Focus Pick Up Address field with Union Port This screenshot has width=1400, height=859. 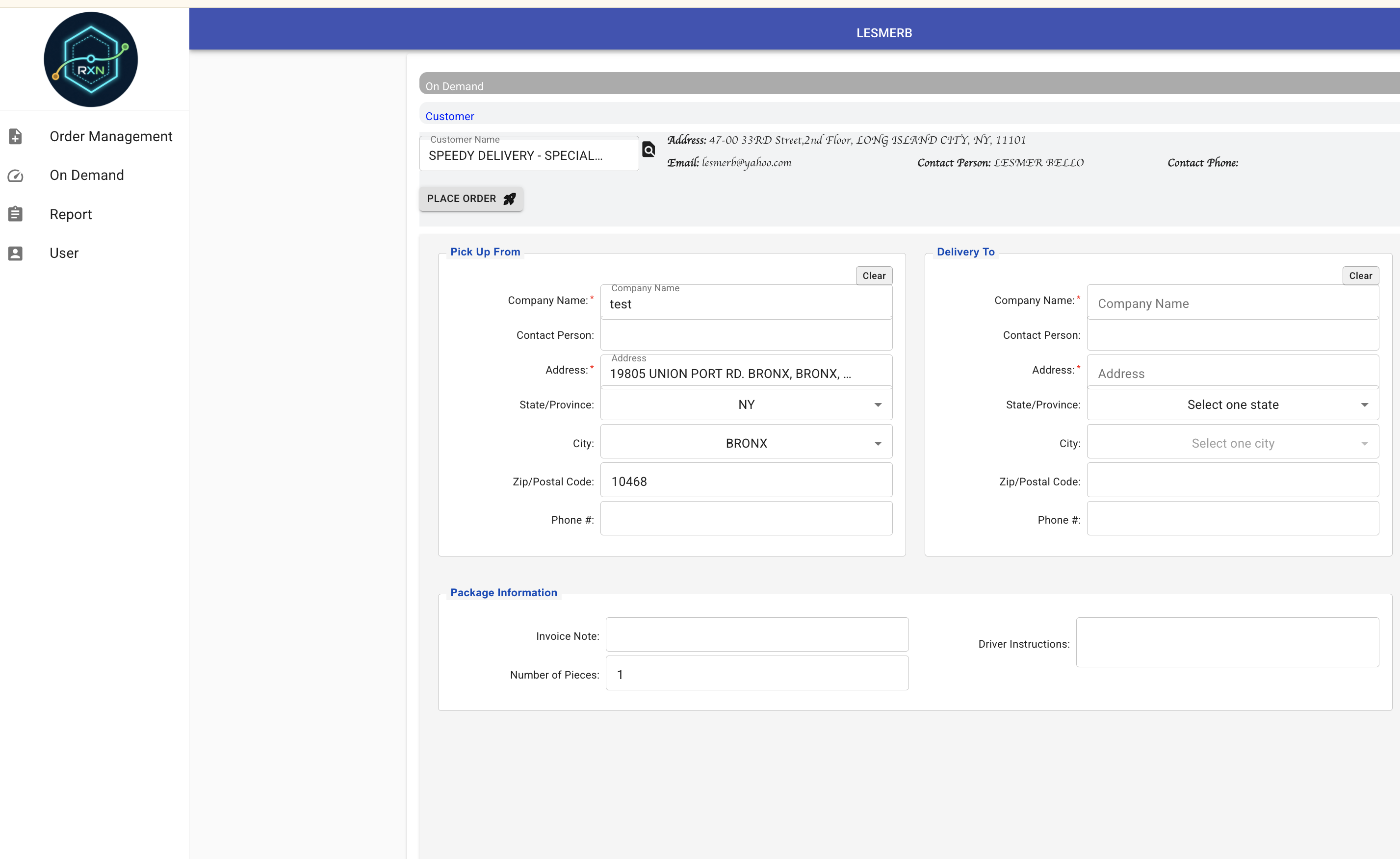tap(746, 371)
